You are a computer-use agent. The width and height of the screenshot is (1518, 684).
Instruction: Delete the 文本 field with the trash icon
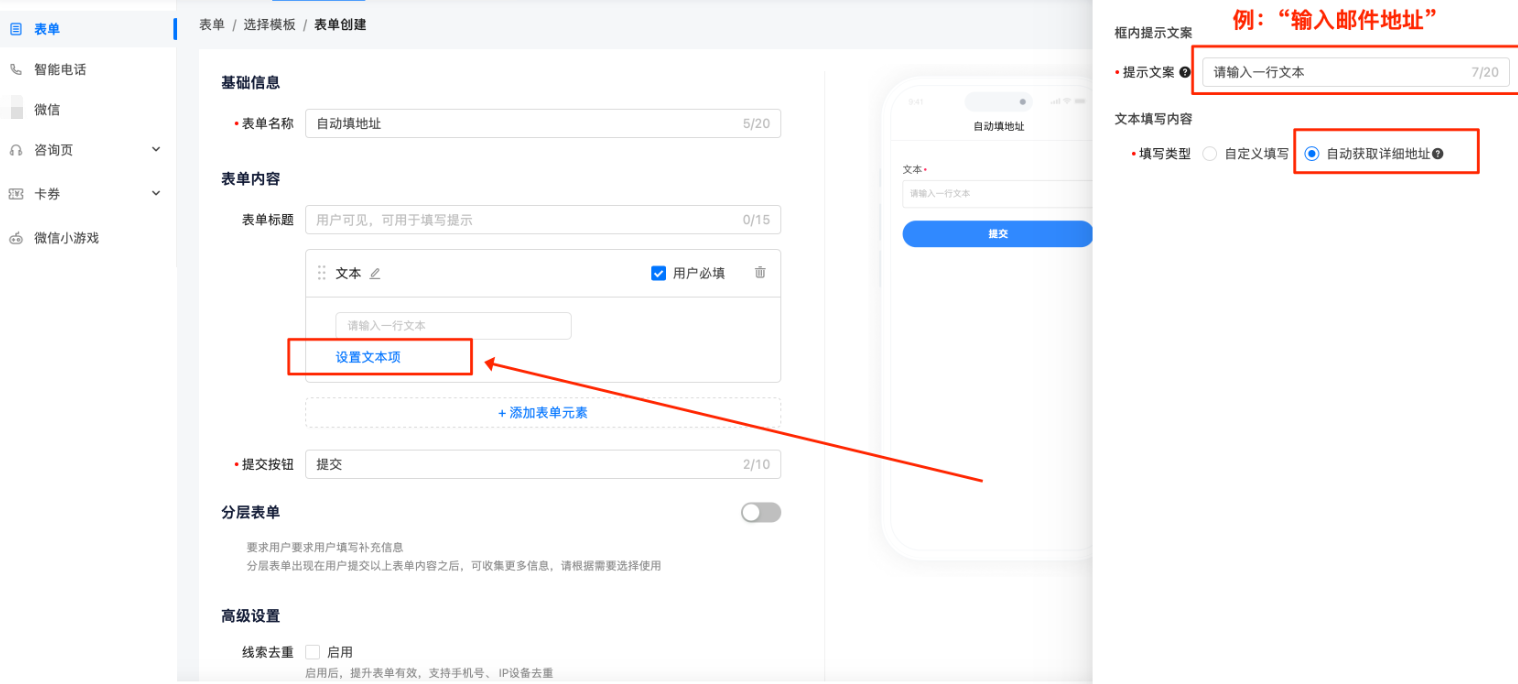[760, 272]
